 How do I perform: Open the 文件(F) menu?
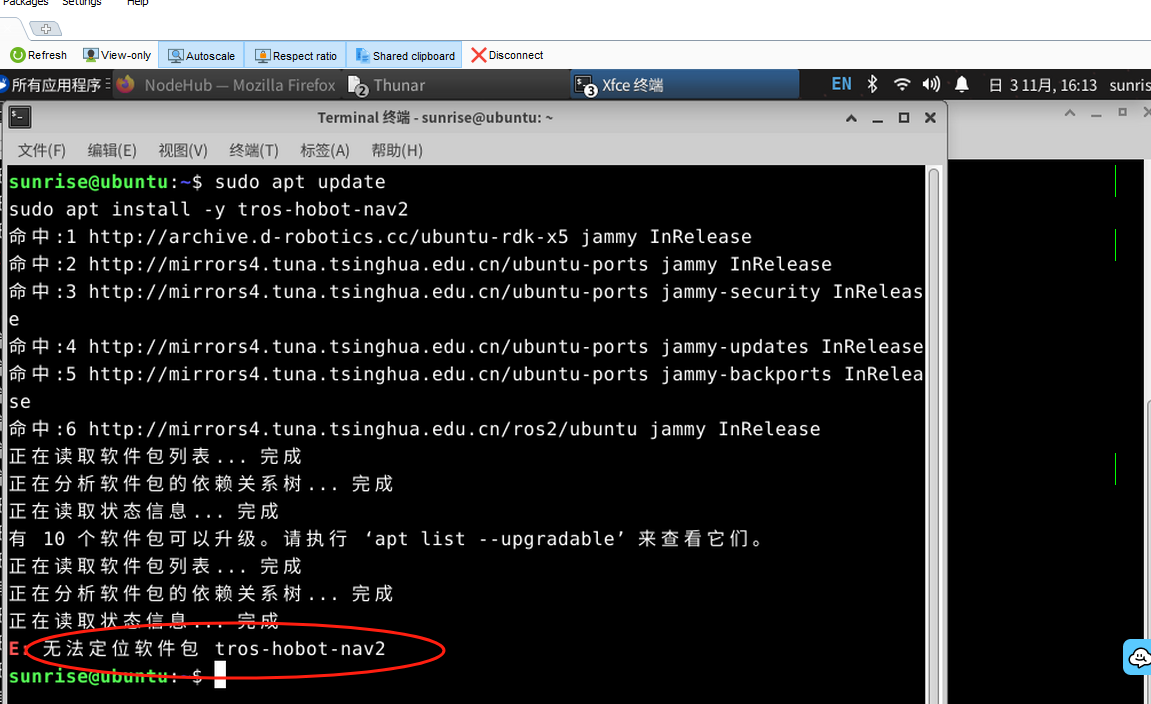(x=42, y=150)
